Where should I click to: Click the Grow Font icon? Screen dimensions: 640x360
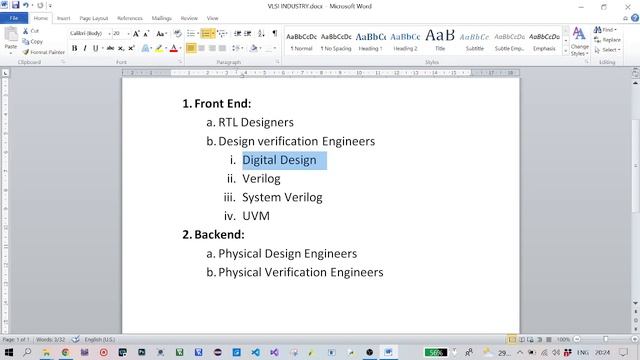(136, 33)
